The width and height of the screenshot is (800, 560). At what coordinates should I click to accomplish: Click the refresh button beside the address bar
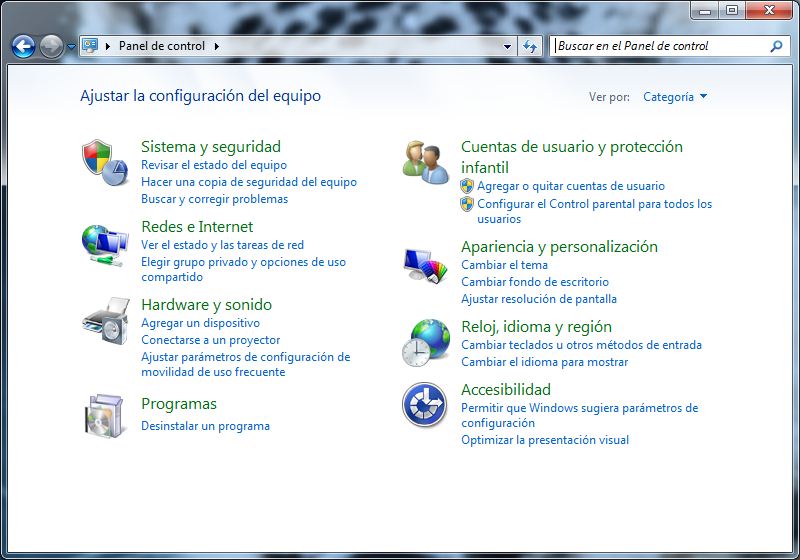tap(530, 46)
